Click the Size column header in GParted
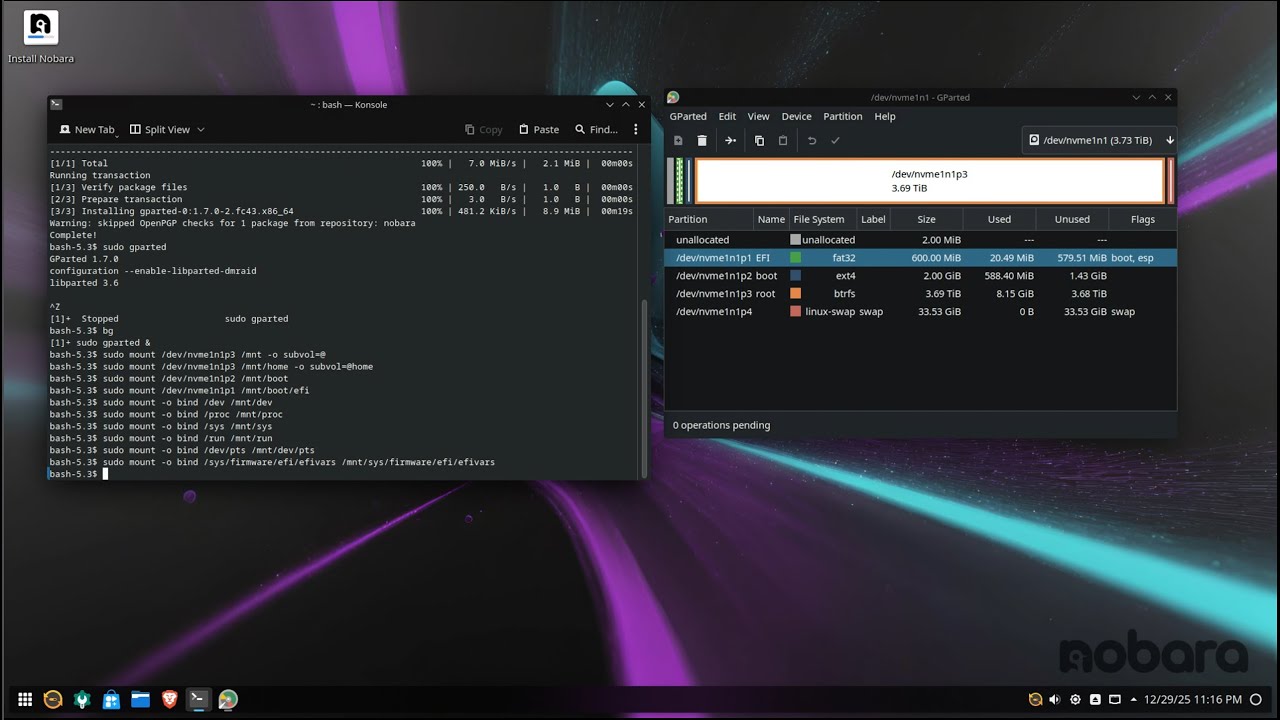The height and width of the screenshot is (720, 1280). (926, 220)
